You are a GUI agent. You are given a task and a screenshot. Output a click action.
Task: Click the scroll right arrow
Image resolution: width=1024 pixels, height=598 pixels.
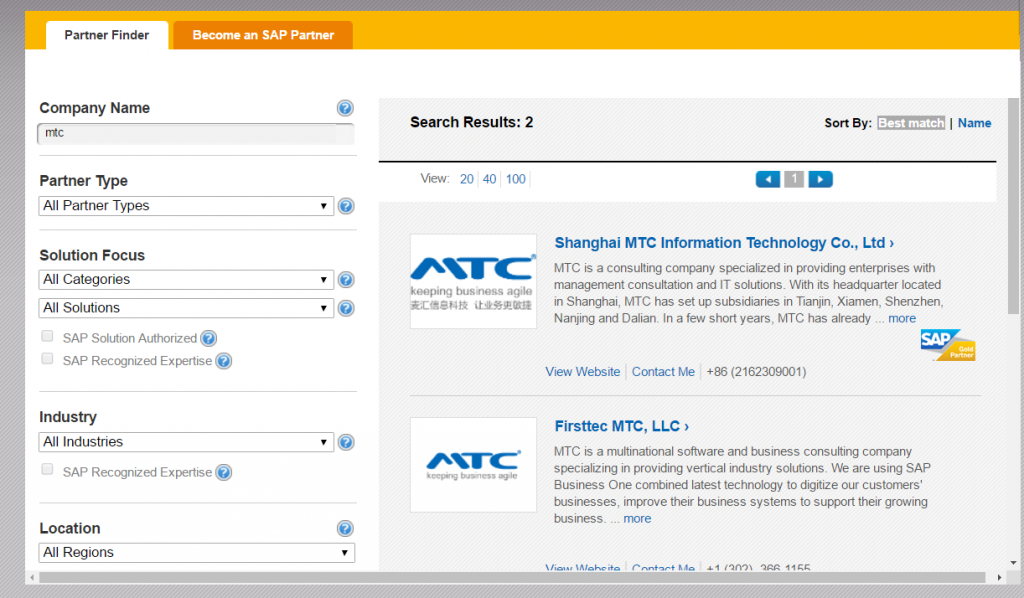(x=999, y=578)
